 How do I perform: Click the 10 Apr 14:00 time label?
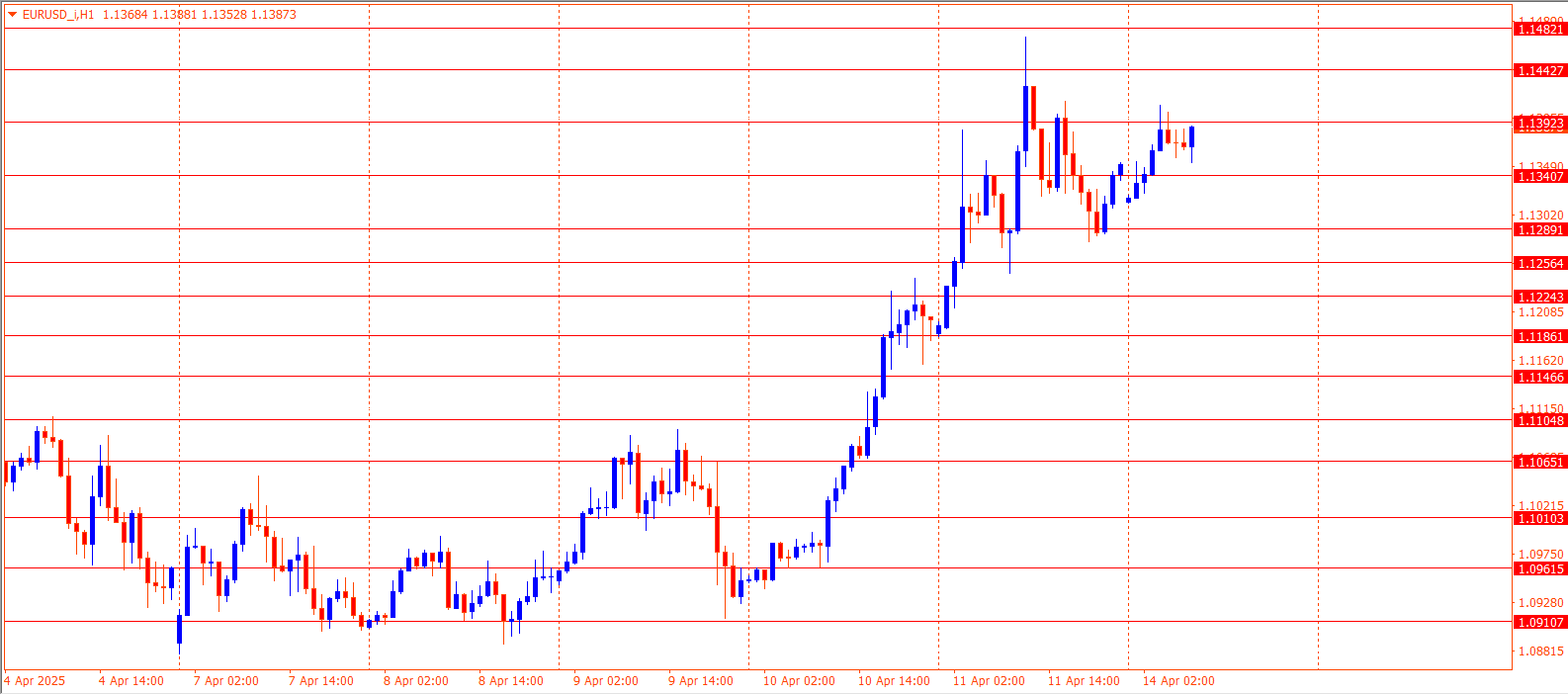click(894, 681)
